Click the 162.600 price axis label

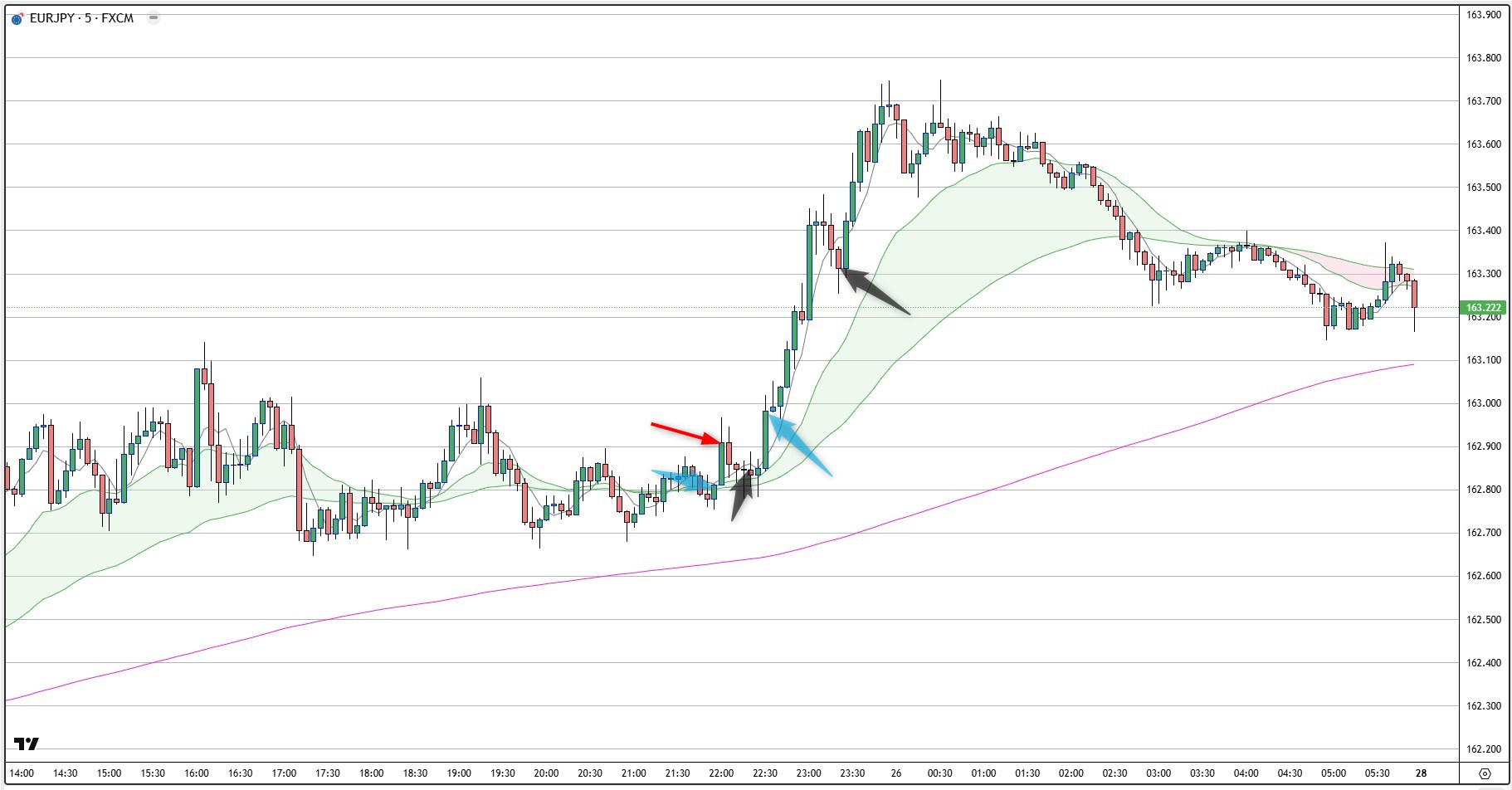1484,575
